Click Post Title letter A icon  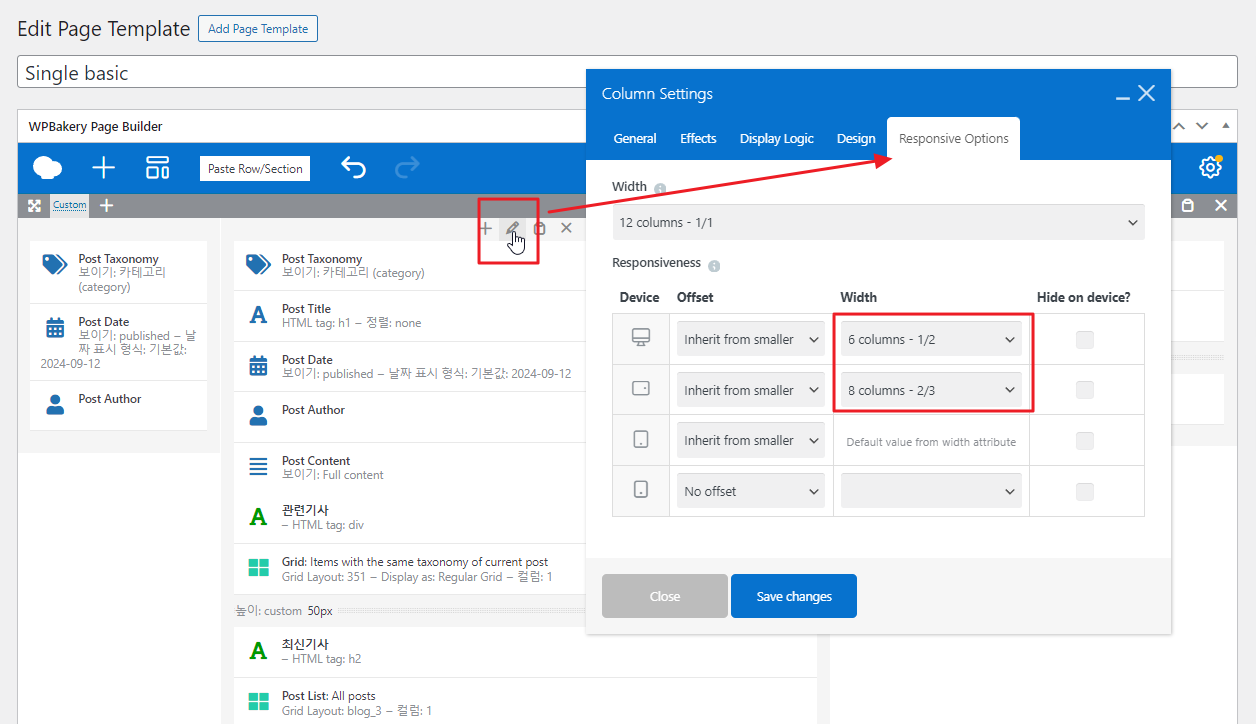point(258,315)
